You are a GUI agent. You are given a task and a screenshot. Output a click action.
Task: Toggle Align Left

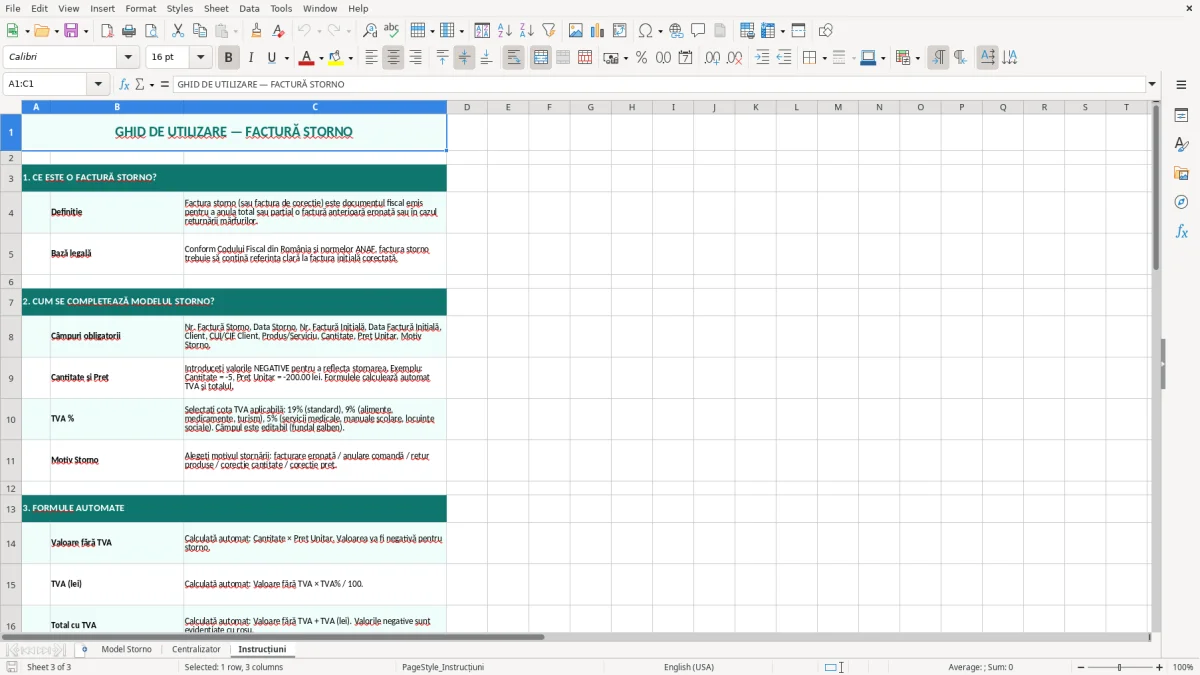[x=372, y=58]
